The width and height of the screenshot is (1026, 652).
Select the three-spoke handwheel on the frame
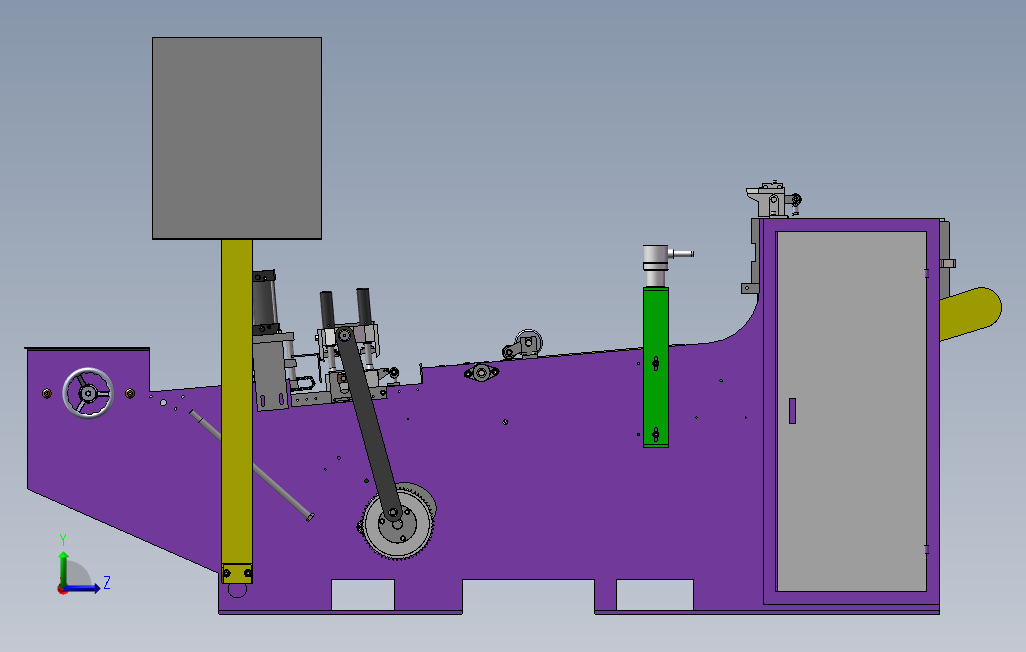coord(88,393)
